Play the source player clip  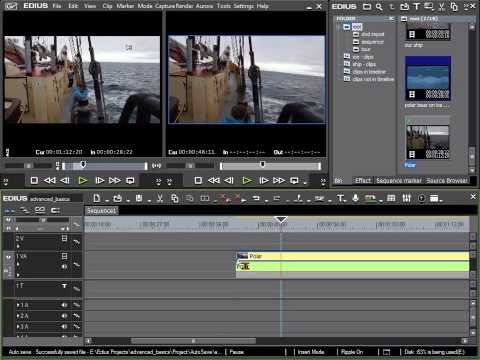pyautogui.click(x=82, y=180)
